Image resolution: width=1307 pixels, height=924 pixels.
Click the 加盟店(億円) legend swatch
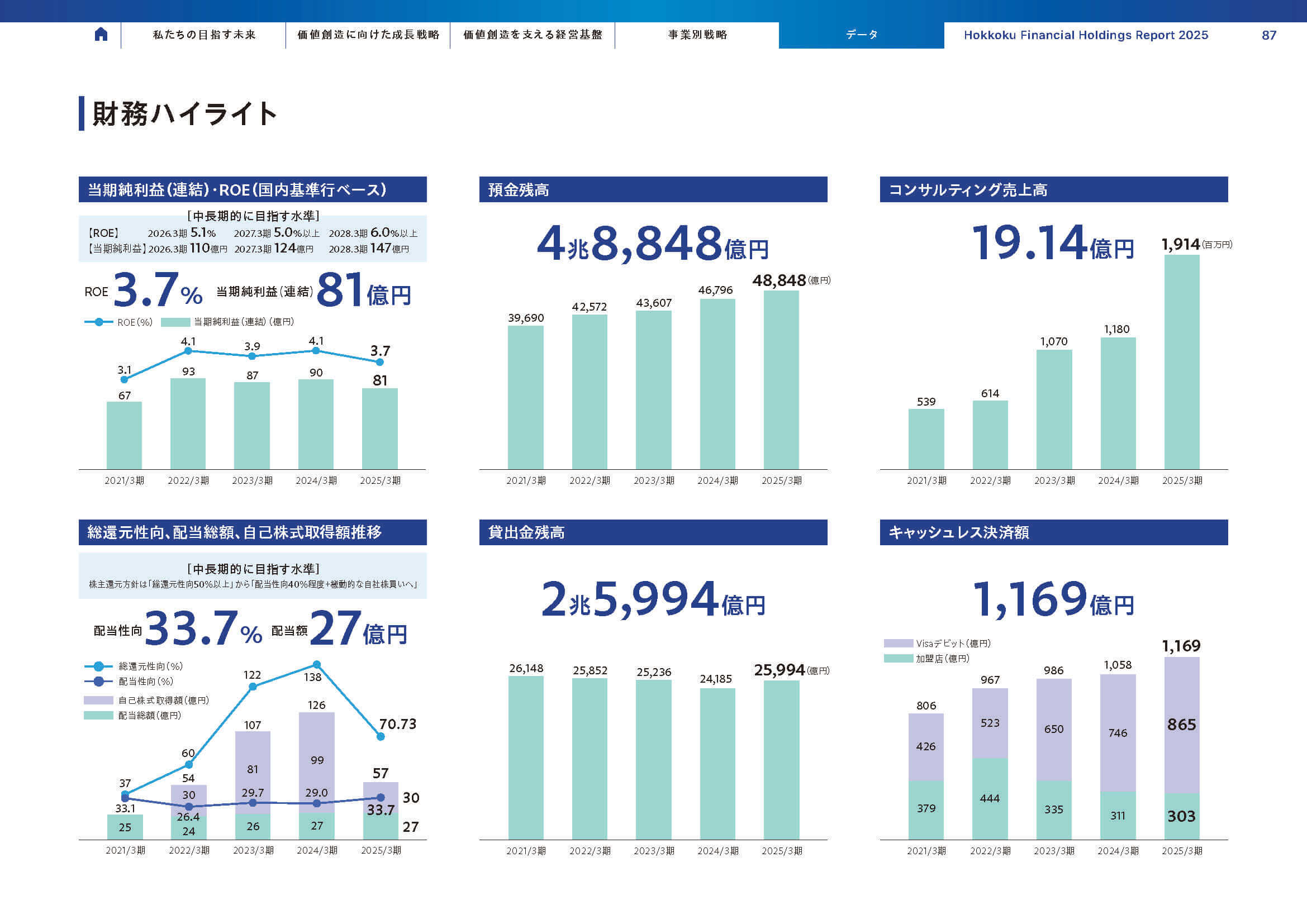tap(899, 658)
